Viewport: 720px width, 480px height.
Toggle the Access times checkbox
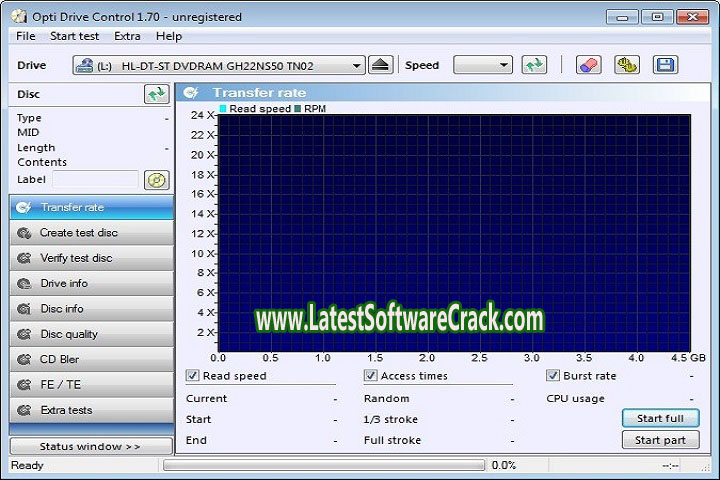click(x=371, y=376)
